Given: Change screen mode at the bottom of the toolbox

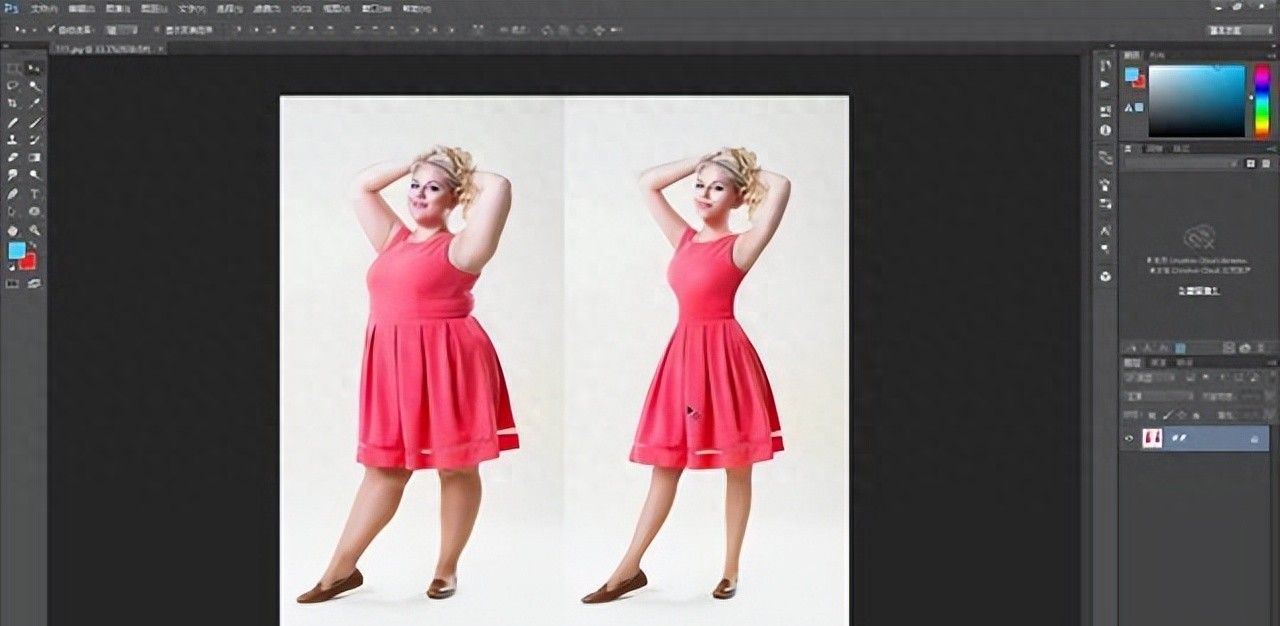Looking at the screenshot, I should (35, 283).
